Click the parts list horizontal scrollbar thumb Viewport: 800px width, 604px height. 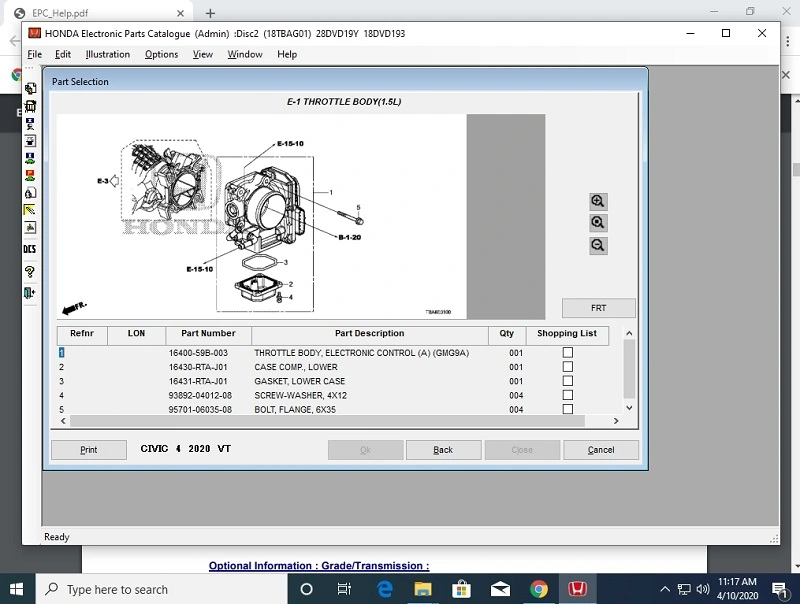point(327,421)
